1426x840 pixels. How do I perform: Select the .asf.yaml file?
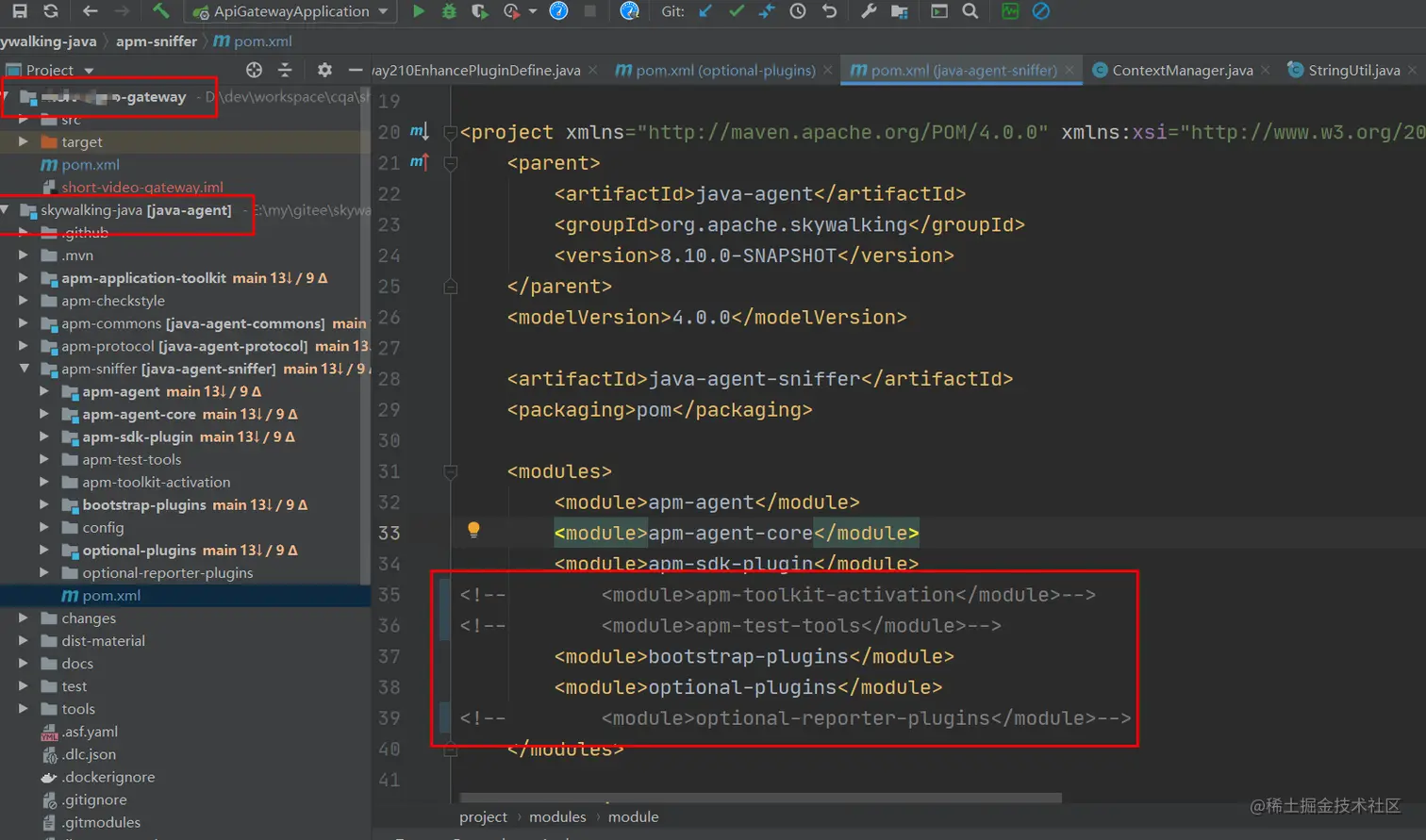click(90, 733)
